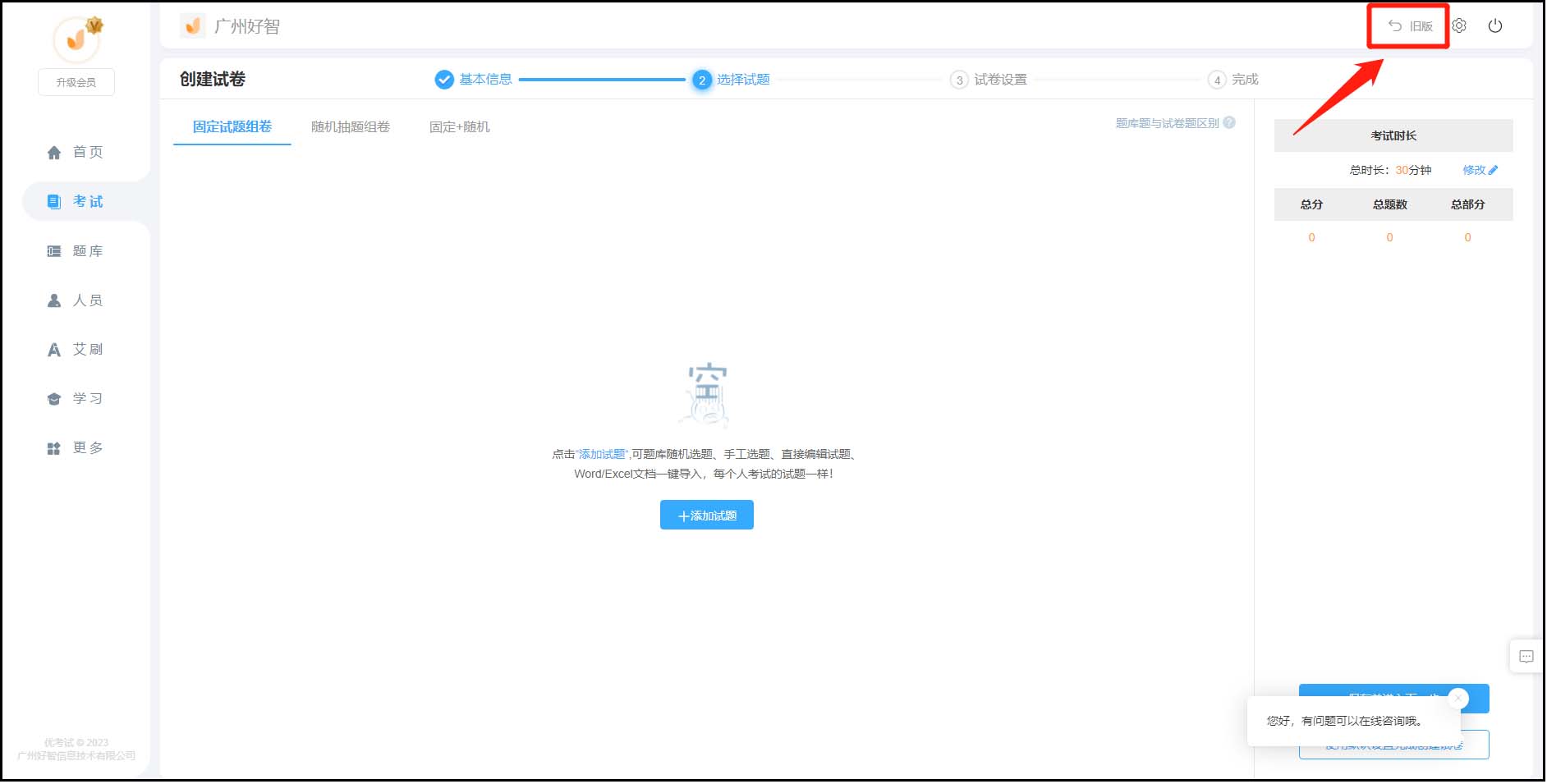
Task: Click the settings gear icon
Action: (x=1460, y=26)
